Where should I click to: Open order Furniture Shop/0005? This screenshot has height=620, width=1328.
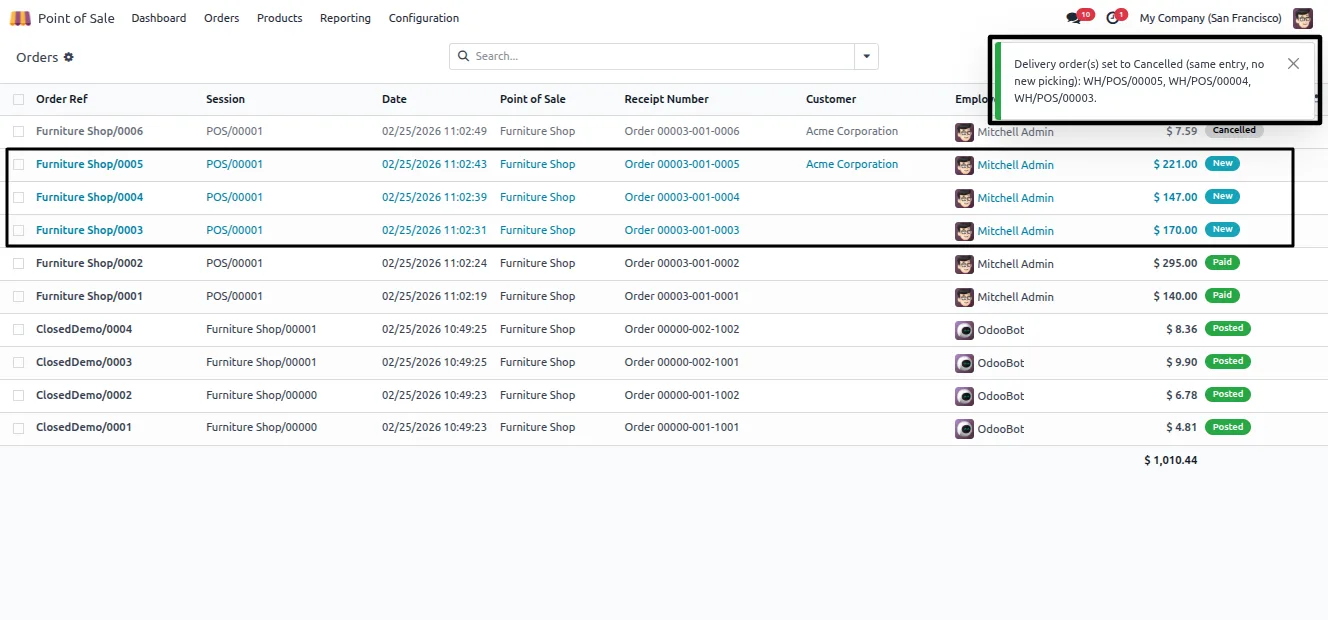point(89,164)
